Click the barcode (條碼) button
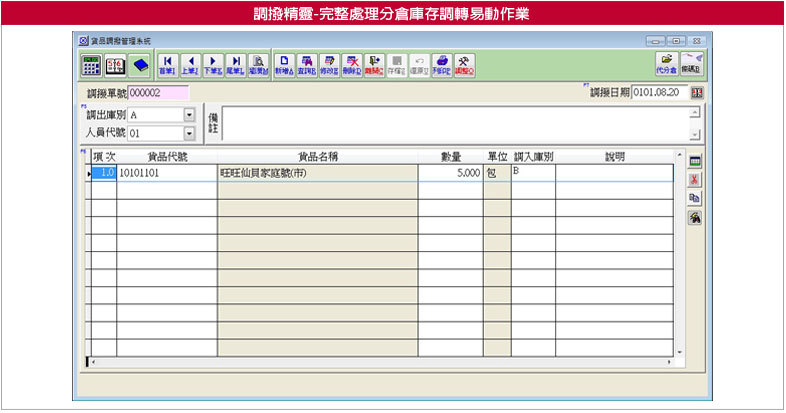This screenshot has height=413, width=786. tap(692, 64)
